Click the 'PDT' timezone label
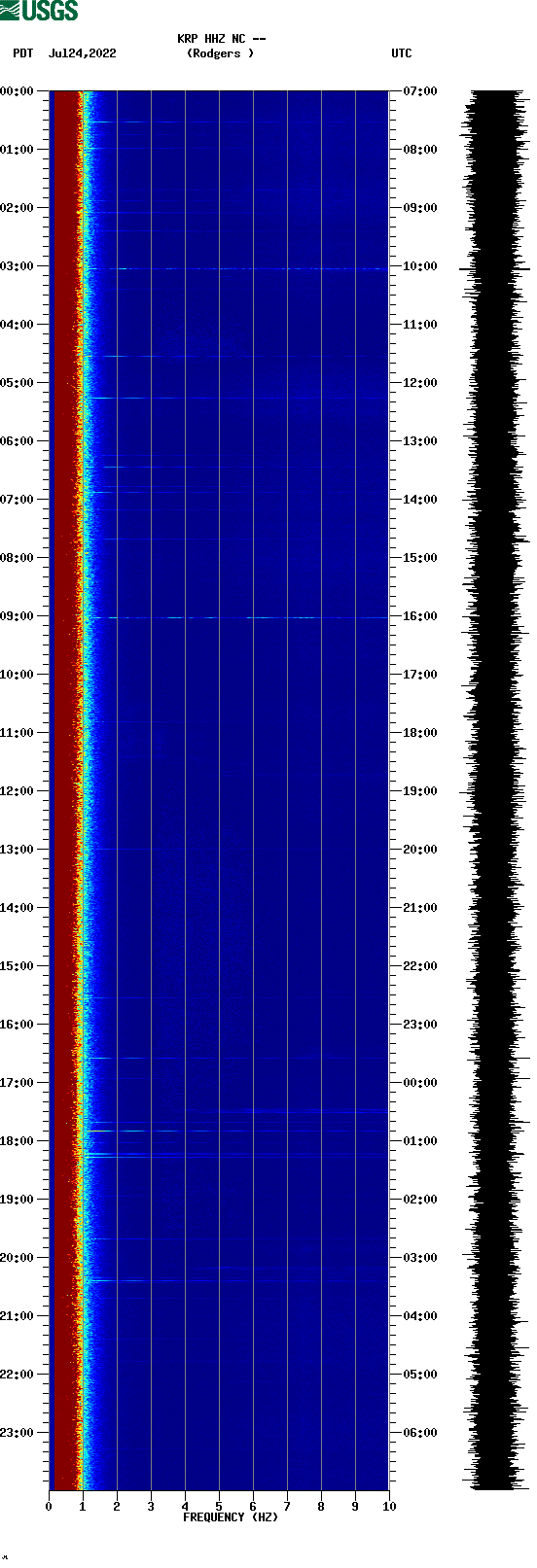 23,53
